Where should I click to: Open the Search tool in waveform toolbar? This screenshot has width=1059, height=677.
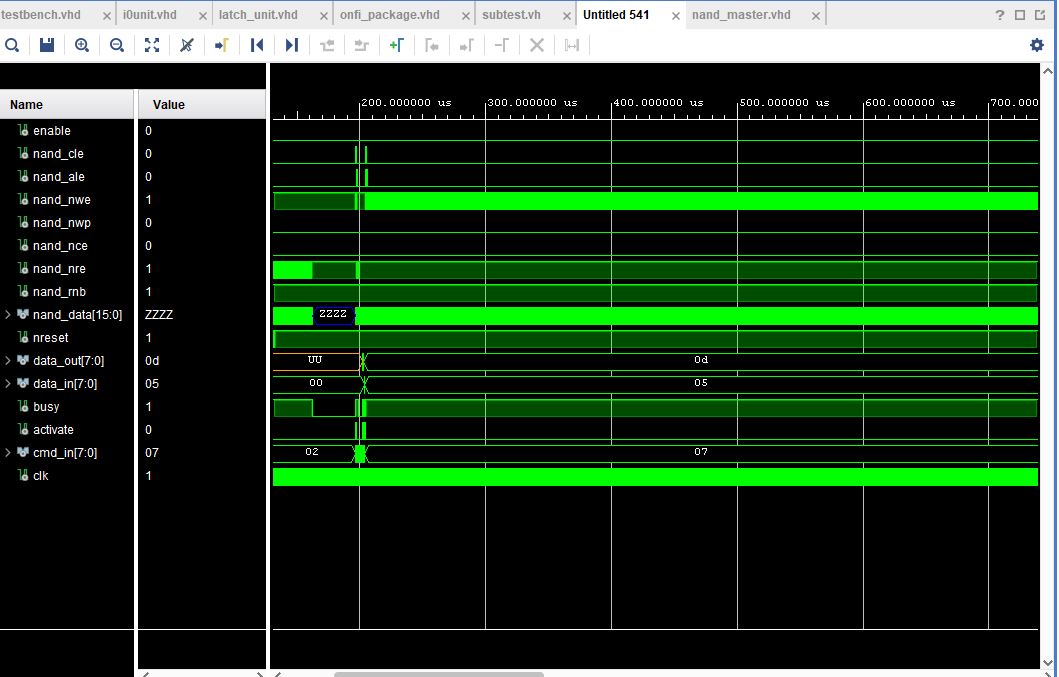(x=12, y=45)
